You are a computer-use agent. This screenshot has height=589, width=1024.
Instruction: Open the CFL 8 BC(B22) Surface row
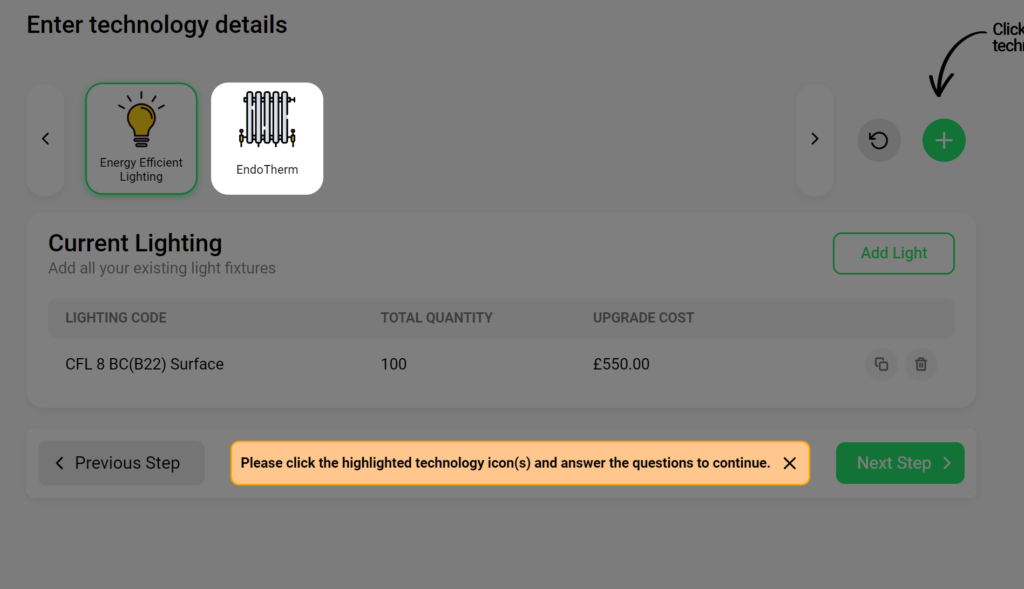(502, 364)
